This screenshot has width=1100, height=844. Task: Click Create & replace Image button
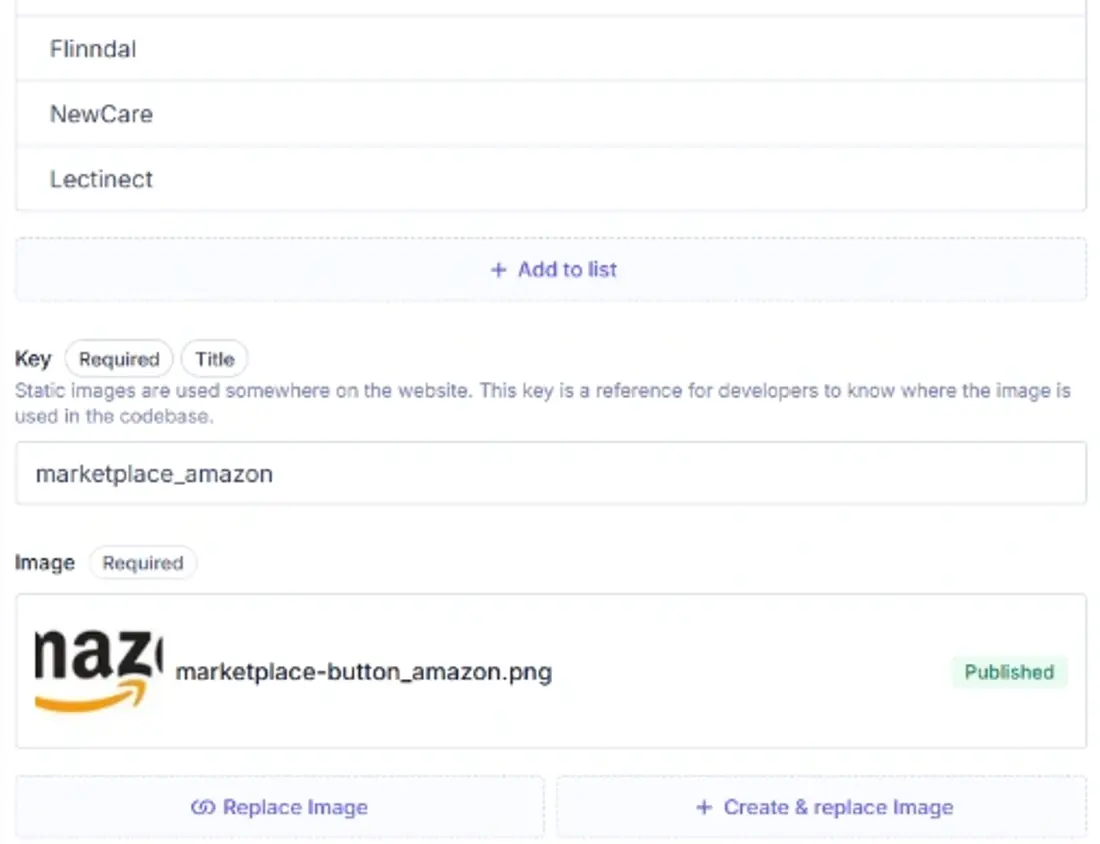click(821, 807)
